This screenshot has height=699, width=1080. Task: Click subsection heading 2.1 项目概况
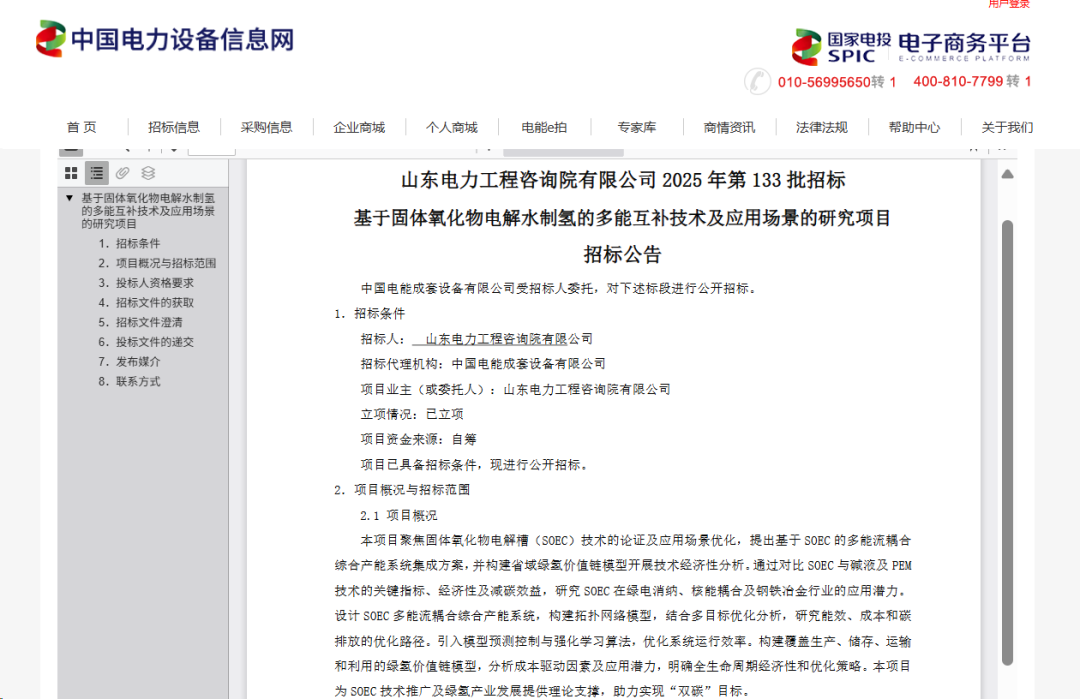click(399, 515)
